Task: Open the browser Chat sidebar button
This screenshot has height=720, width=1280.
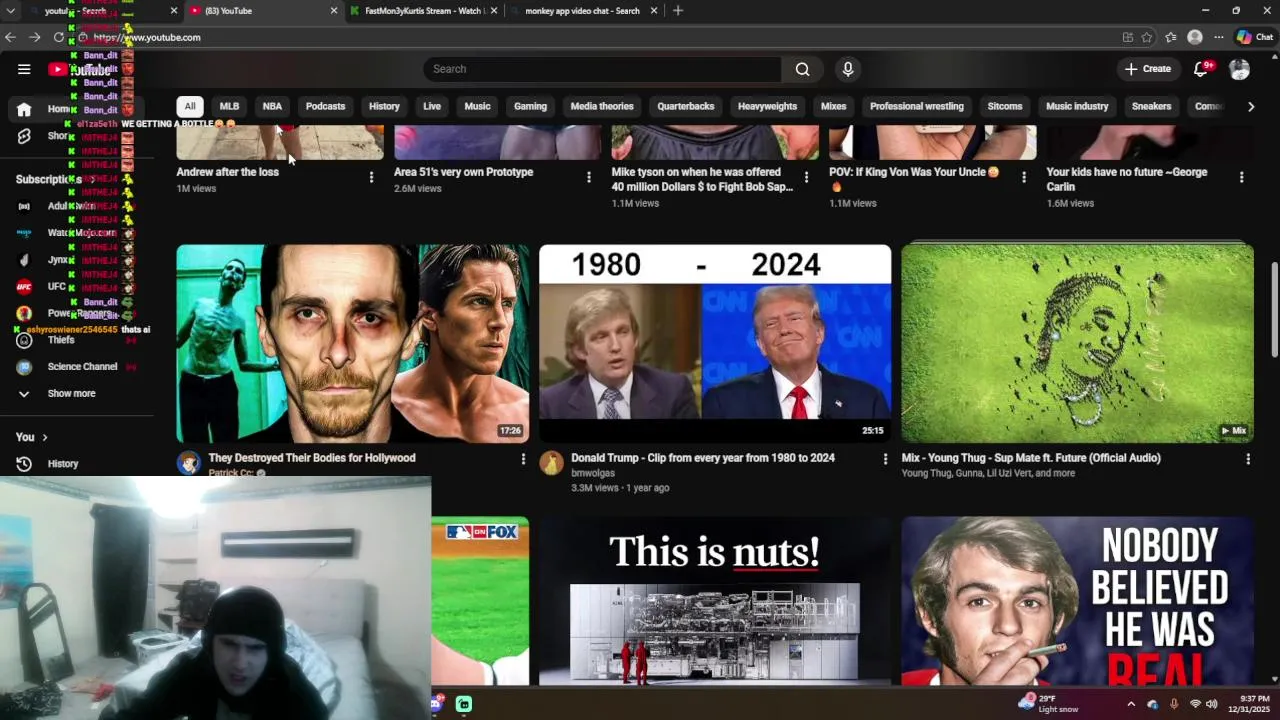Action: (1255, 37)
